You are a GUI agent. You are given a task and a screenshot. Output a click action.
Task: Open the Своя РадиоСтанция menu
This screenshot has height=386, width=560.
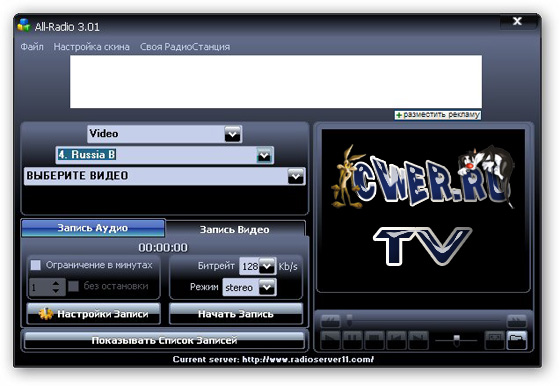[185, 47]
